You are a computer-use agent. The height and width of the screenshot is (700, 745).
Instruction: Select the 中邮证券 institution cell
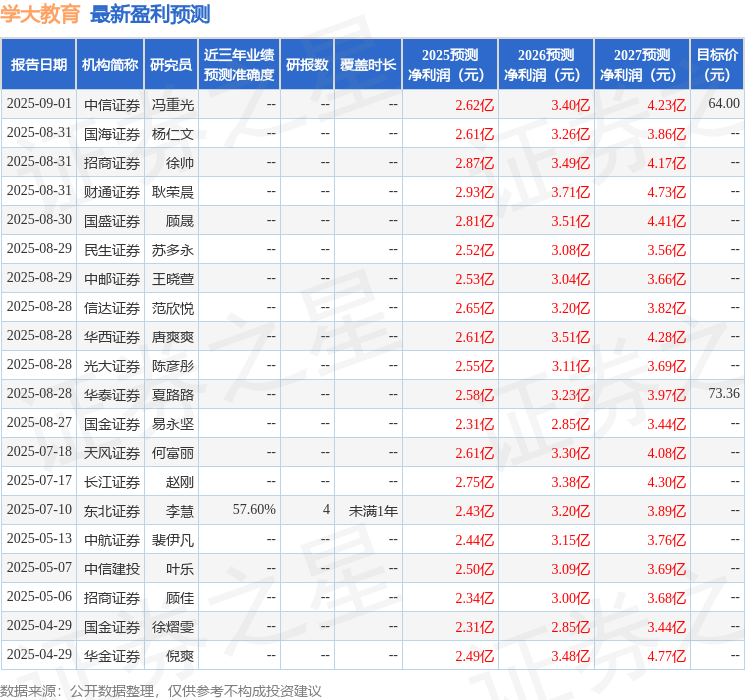coord(112,279)
